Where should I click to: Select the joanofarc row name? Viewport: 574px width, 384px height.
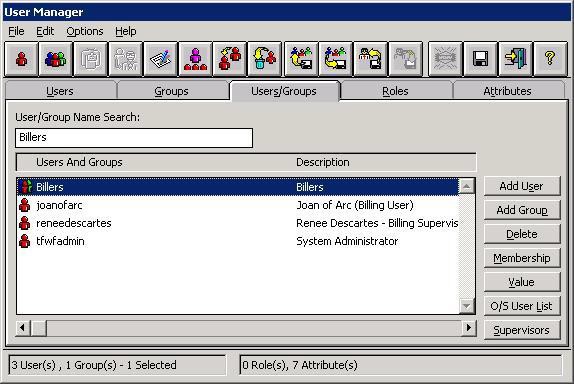(x=59, y=205)
